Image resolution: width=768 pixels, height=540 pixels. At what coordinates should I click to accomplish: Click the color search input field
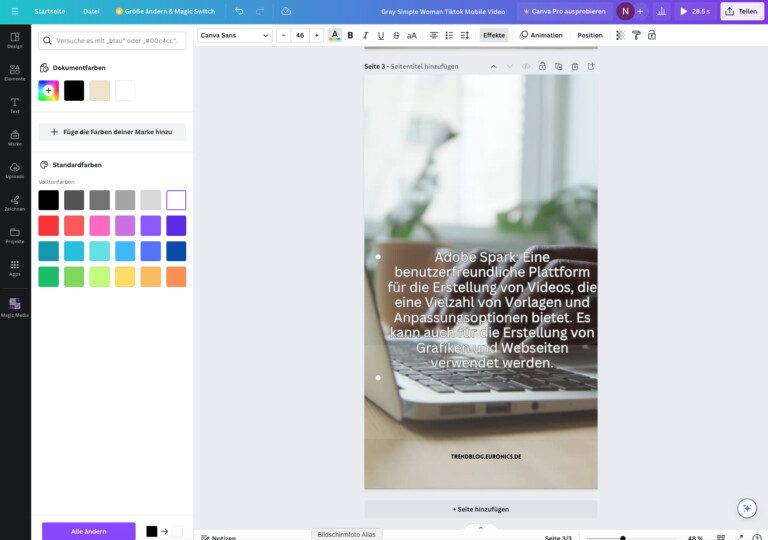click(x=112, y=41)
